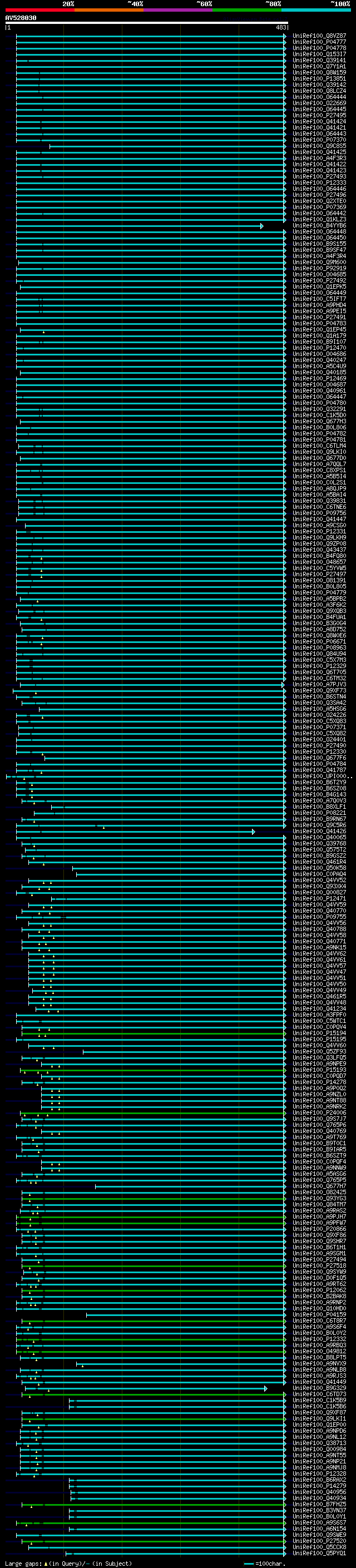Select hit label UniRef100_P27490
The height and width of the screenshot is (1568, 356).
pyautogui.click(x=319, y=746)
